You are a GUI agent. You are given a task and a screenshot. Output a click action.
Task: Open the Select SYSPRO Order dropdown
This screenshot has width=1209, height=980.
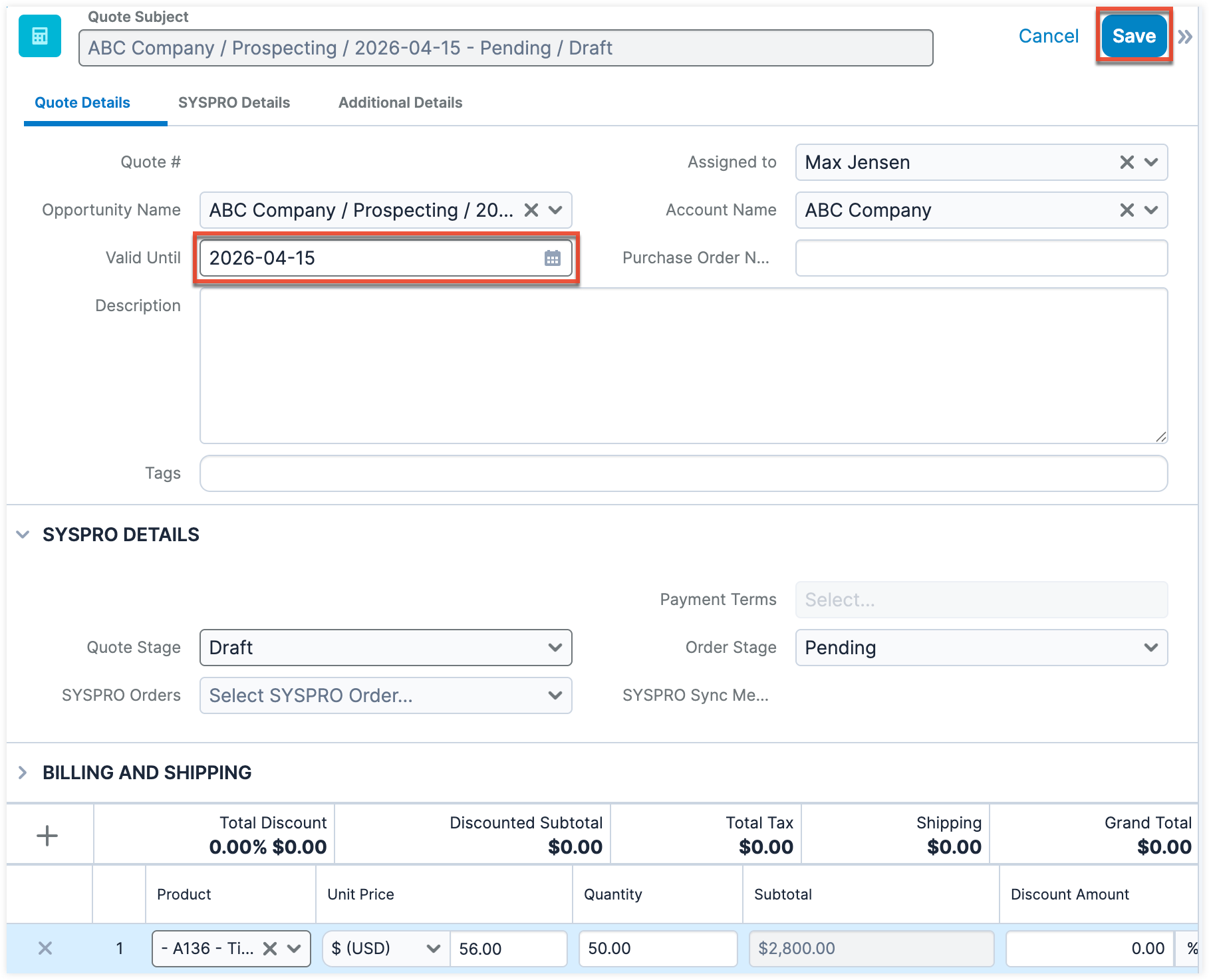click(x=386, y=695)
